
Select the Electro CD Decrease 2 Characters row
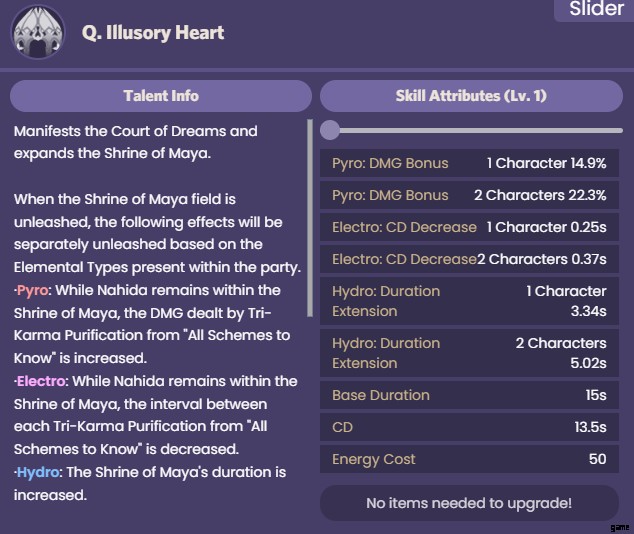(469, 259)
